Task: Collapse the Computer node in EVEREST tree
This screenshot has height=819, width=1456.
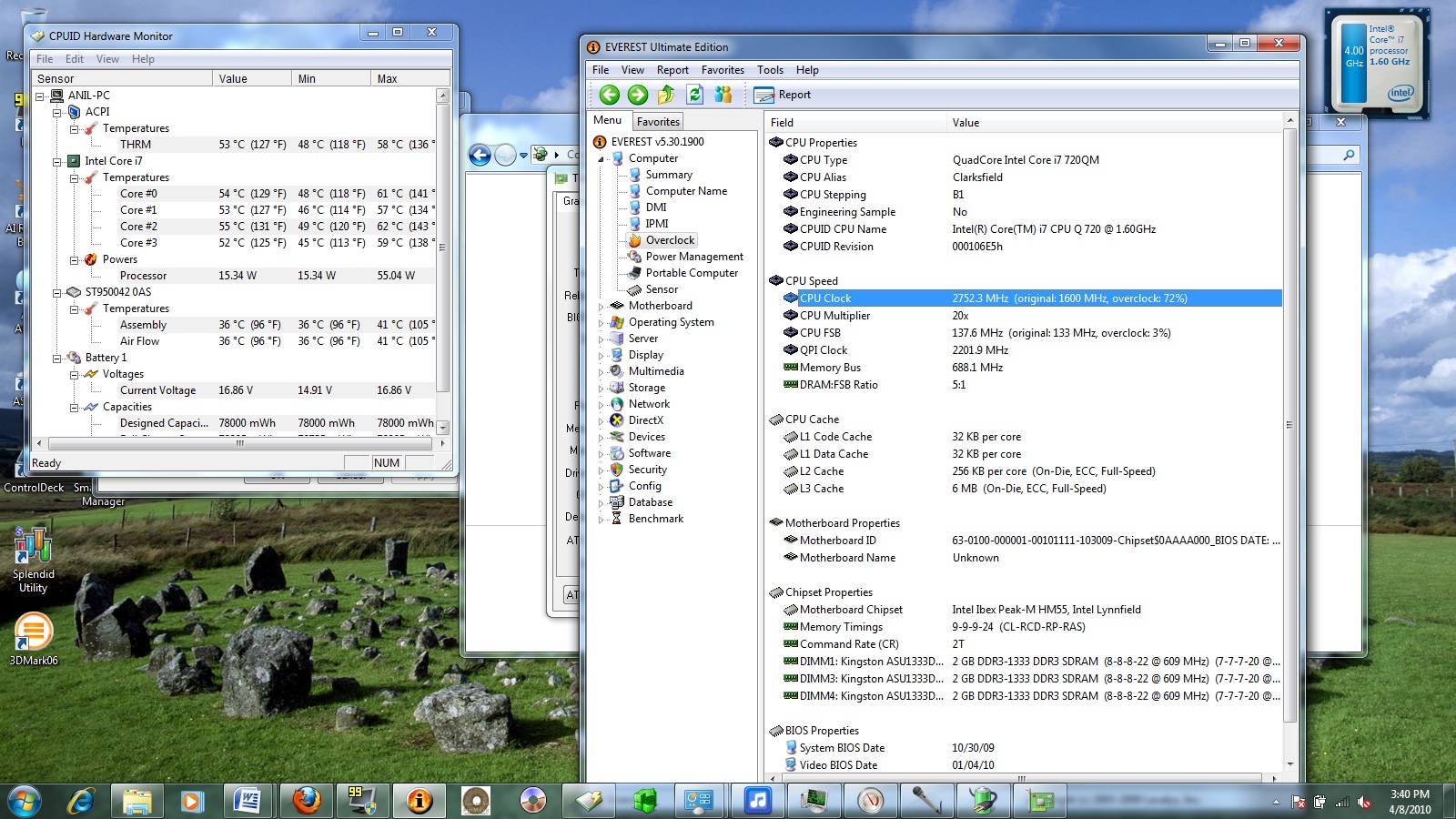Action: pos(601,159)
